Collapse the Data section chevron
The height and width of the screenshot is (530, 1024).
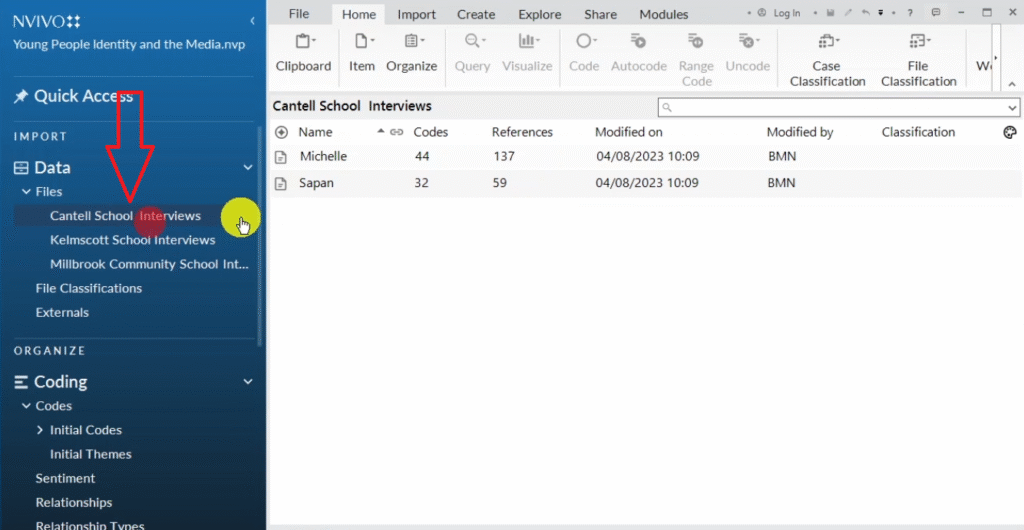pos(248,168)
